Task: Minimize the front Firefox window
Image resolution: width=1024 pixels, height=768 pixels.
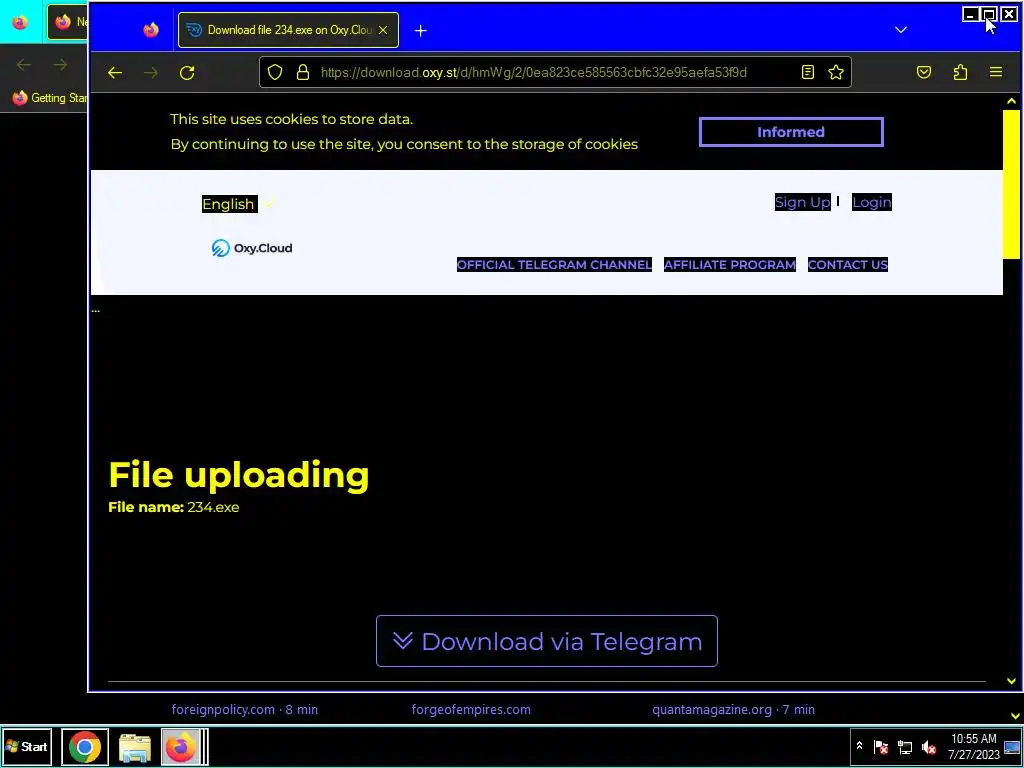Action: point(970,14)
